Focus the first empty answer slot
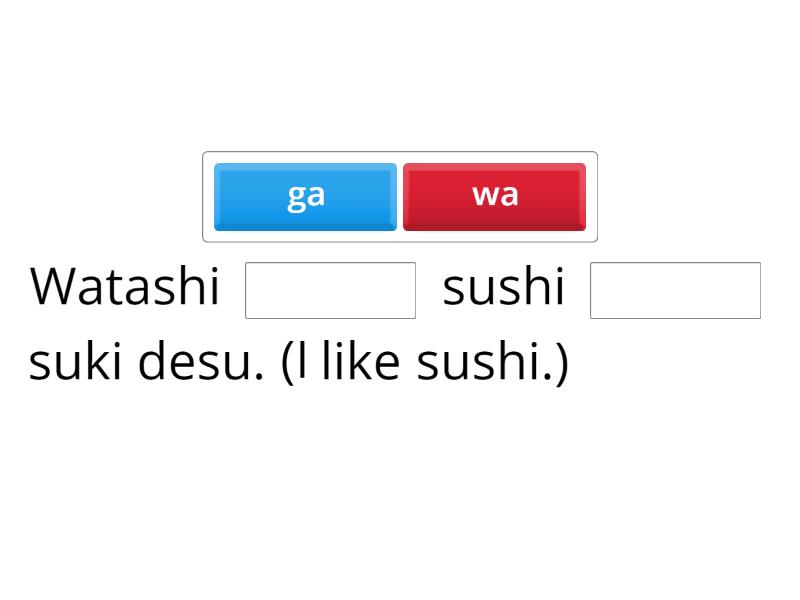The image size is (800, 600). (330, 290)
